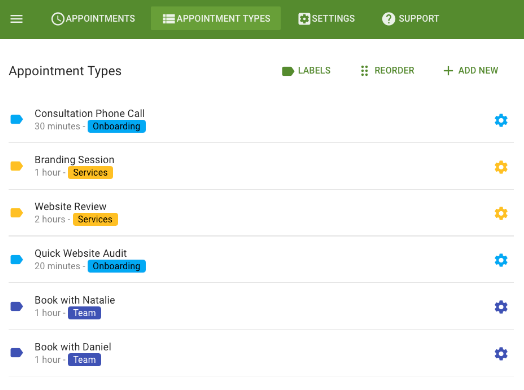The height and width of the screenshot is (390, 524).
Task: Click Add New appointment type
Action: coord(471,71)
